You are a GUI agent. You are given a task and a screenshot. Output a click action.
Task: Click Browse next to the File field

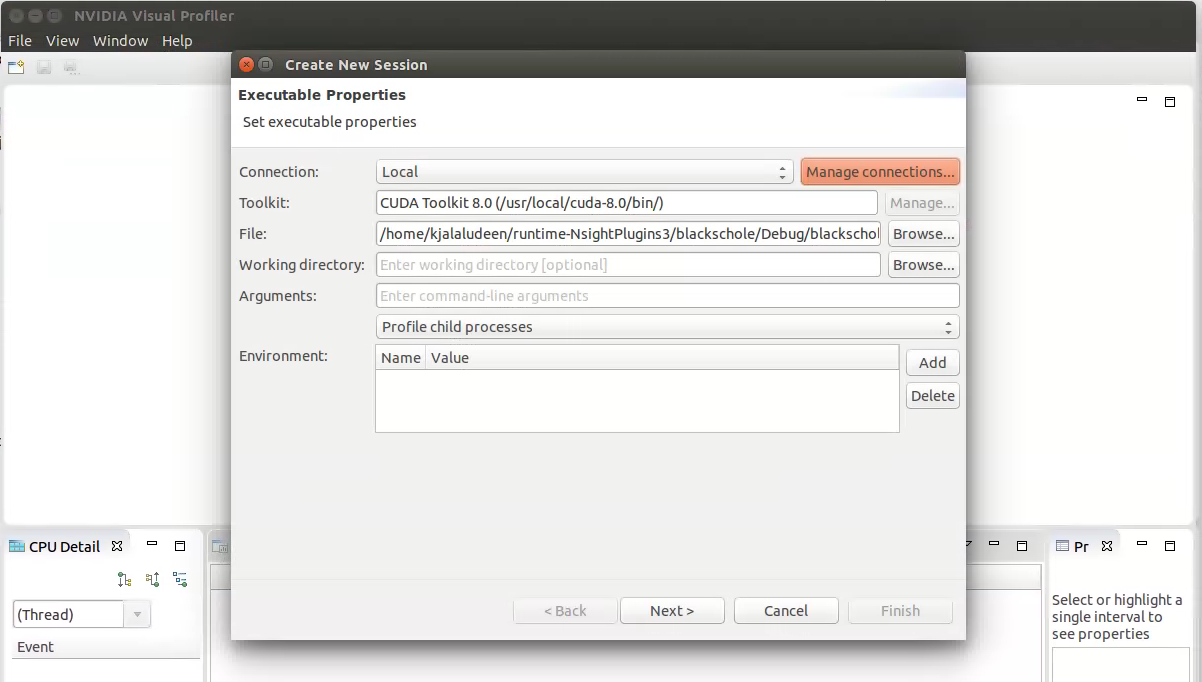coord(923,234)
